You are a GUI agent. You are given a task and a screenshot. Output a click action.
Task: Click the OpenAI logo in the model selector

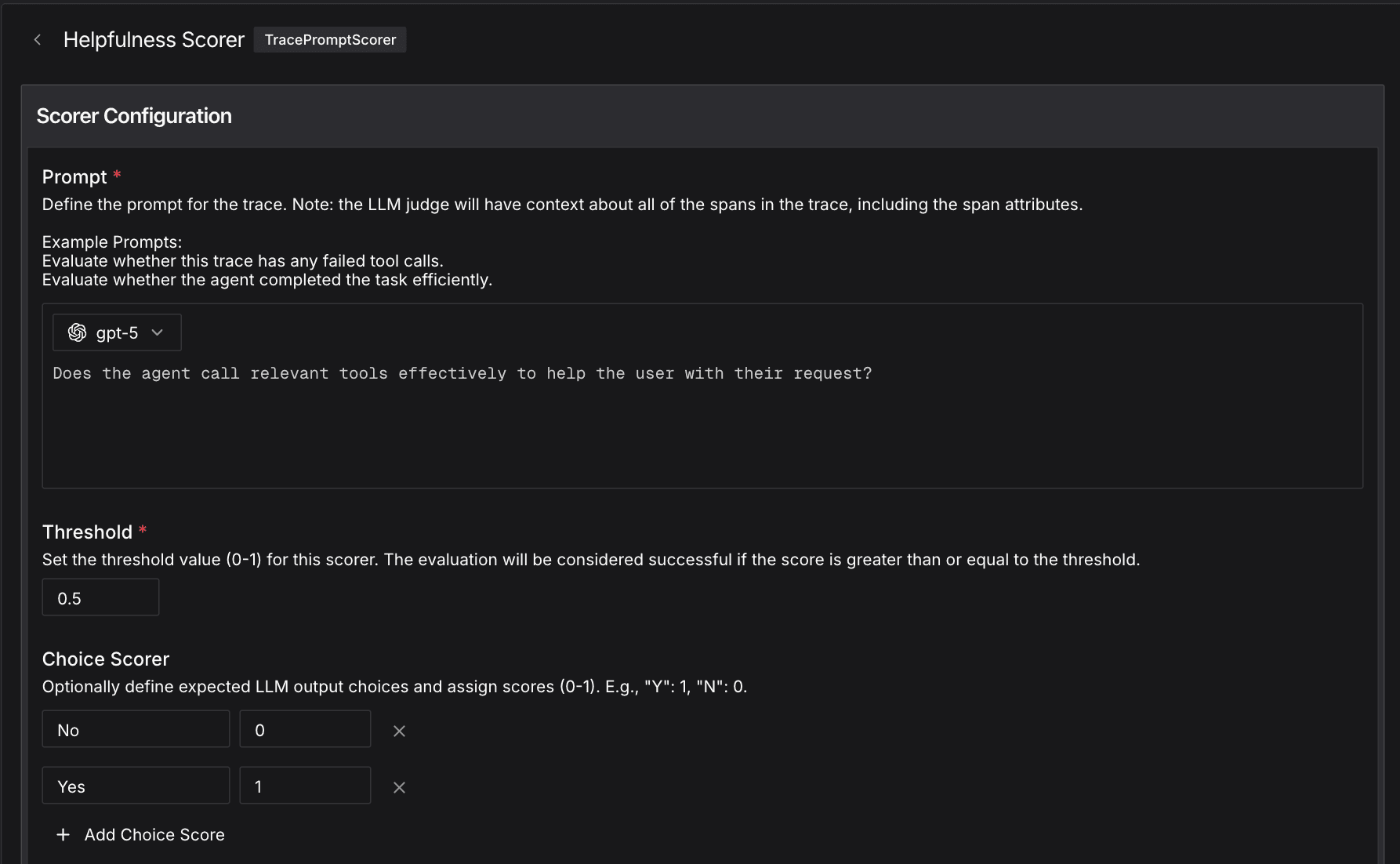coord(76,332)
